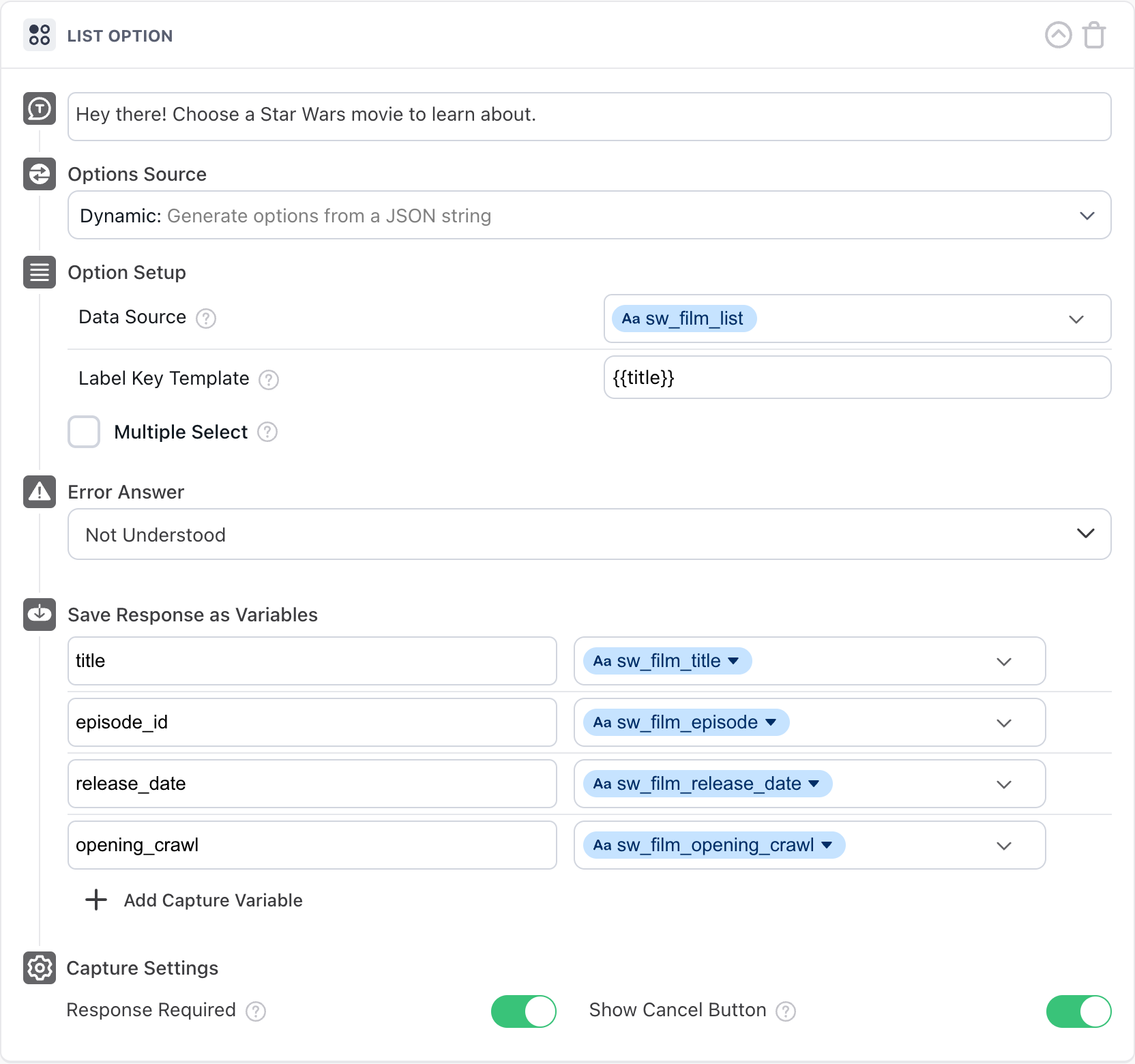Viewport: 1135px width, 1064px height.
Task: Open the sw_film_title variable dropdown
Action: (x=1003, y=662)
